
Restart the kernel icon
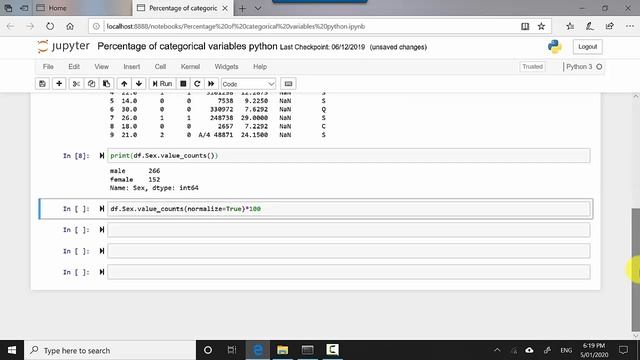197,84
